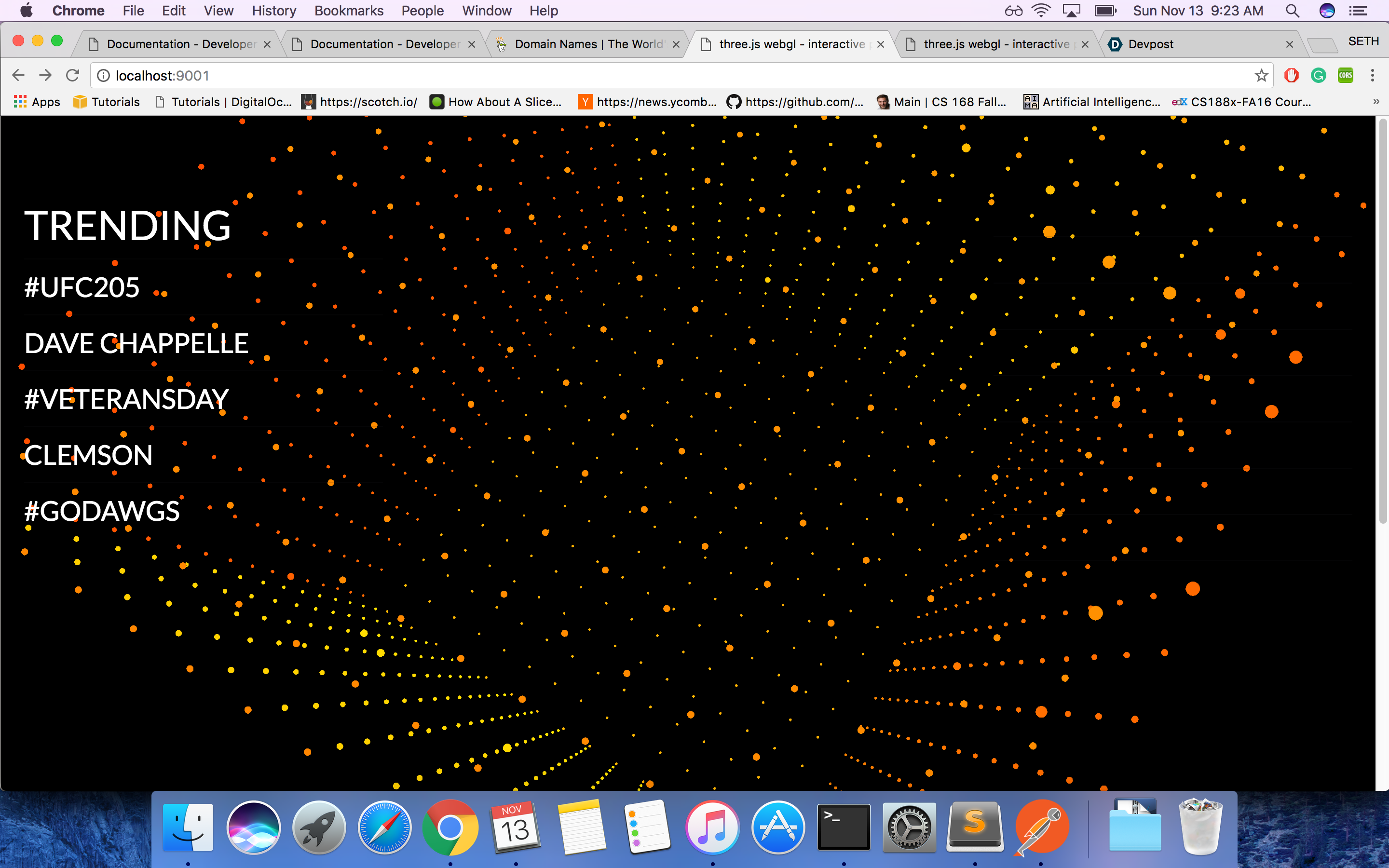Screen dimensions: 1389x868
Task: Open the History menu
Action: click(274, 11)
